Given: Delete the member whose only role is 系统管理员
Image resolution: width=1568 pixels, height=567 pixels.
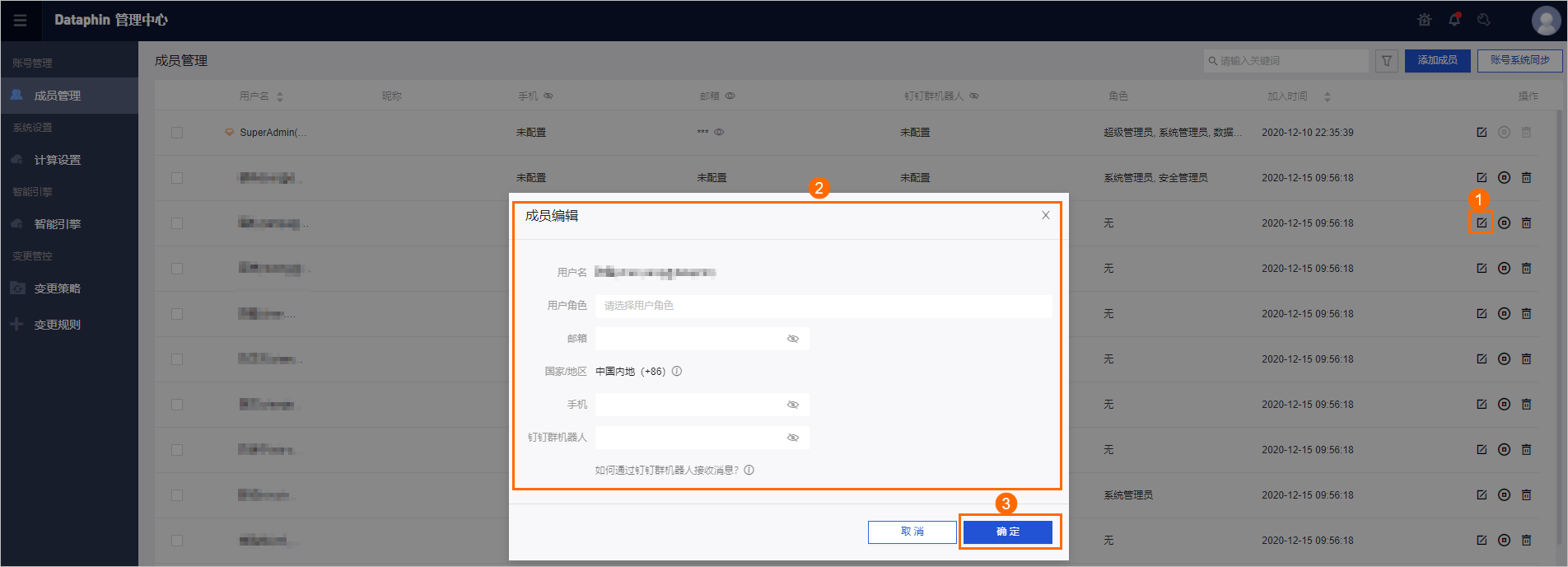Looking at the screenshot, I should 1526,495.
